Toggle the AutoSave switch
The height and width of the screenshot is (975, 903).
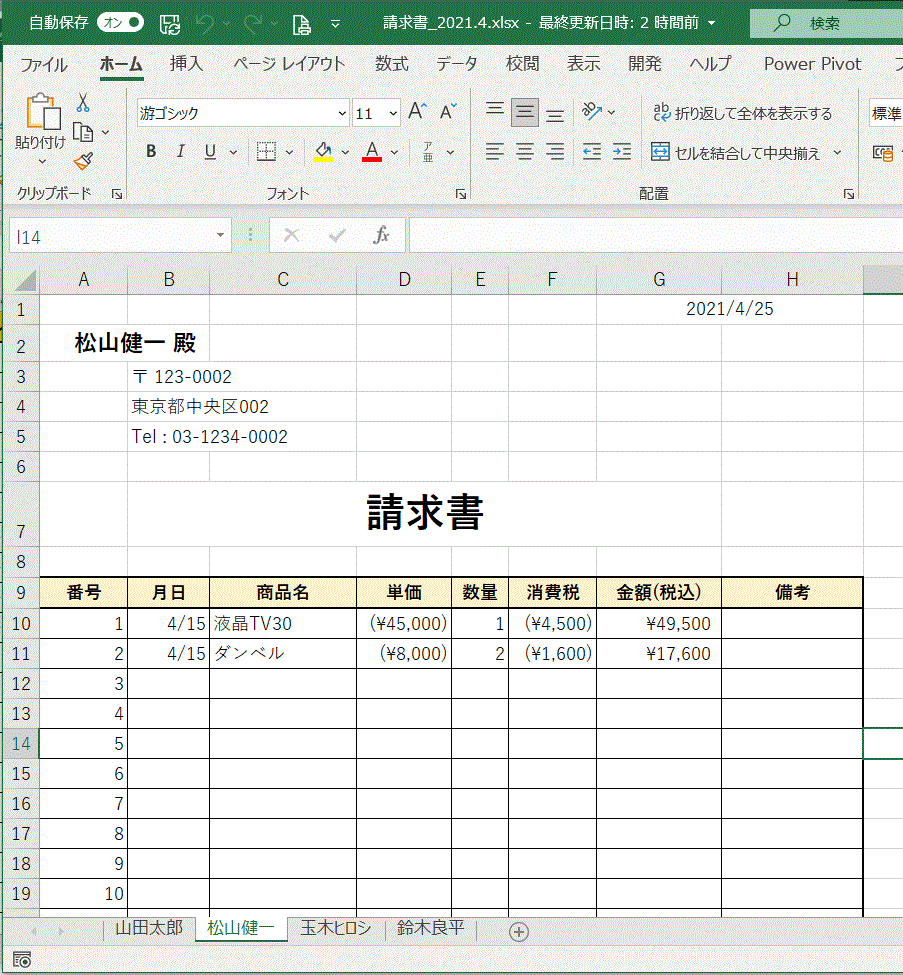120,23
